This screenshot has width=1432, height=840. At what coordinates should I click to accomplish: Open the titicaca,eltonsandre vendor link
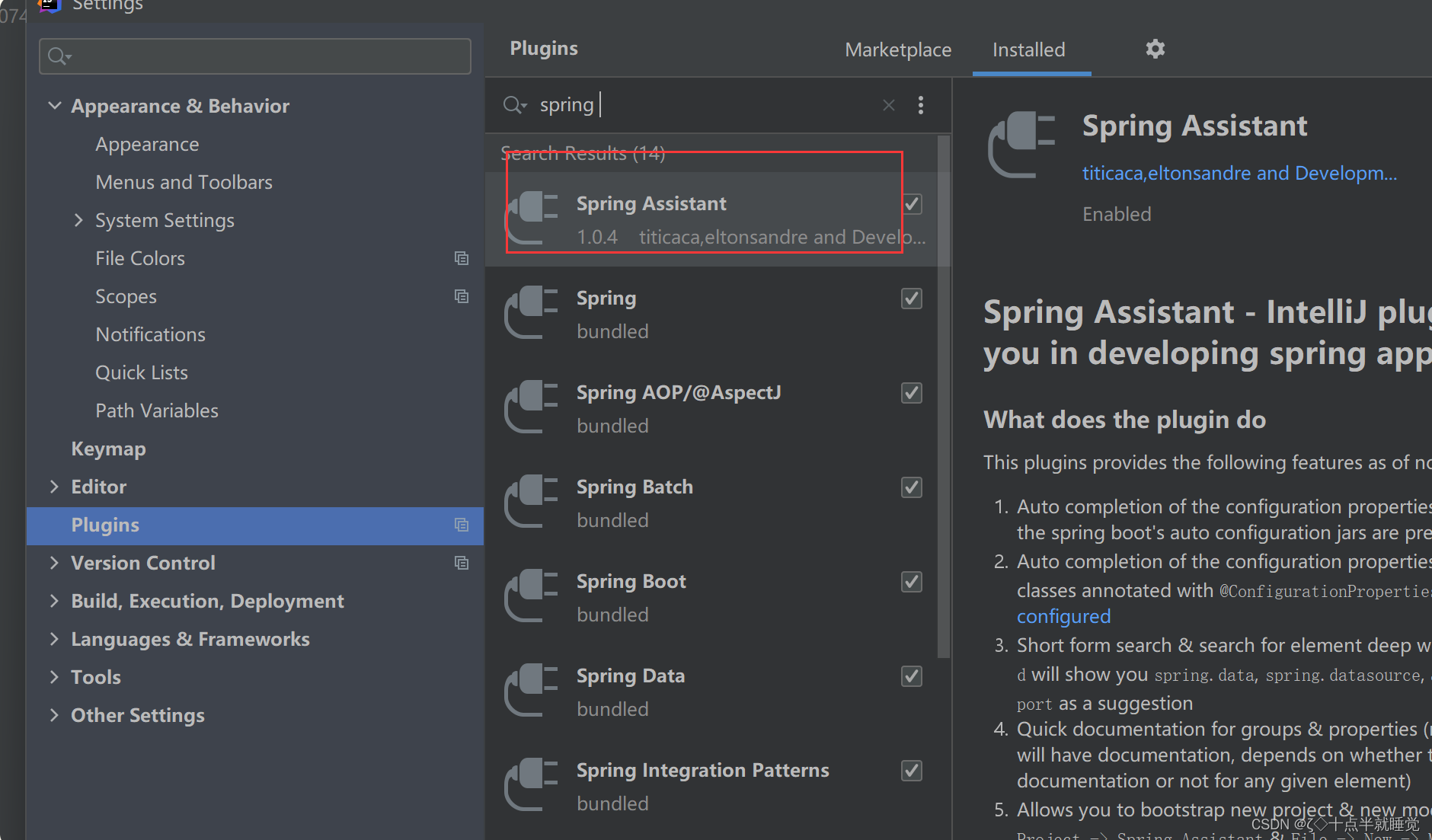[1239, 174]
